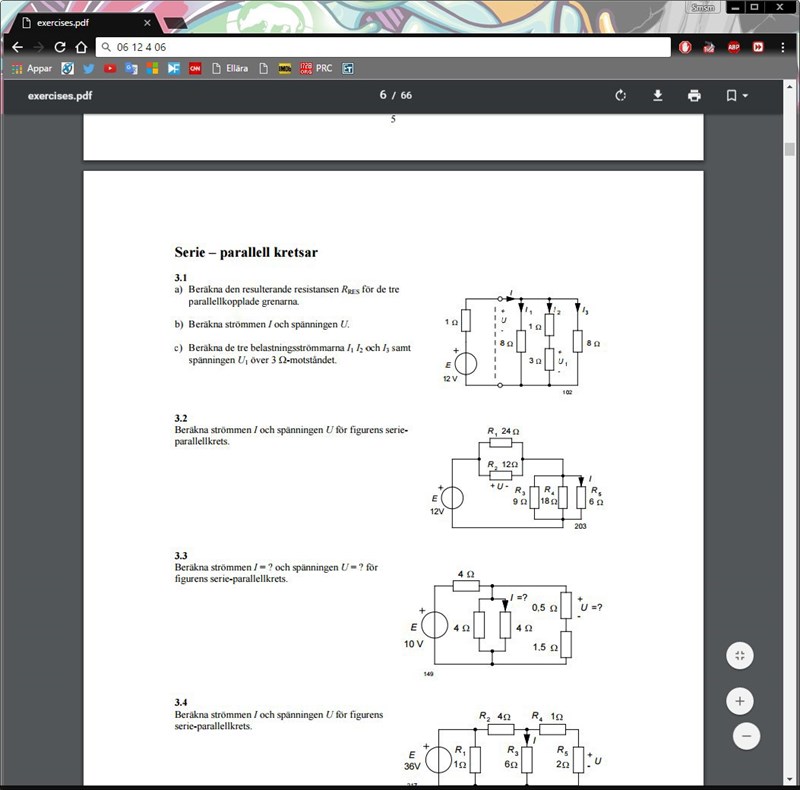This screenshot has height=790, width=800.
Task: Open the browser home page
Action: (82, 47)
